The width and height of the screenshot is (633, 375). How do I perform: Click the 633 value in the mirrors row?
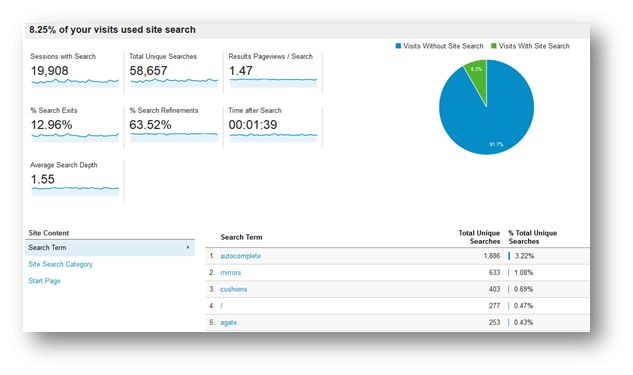[x=495, y=272]
